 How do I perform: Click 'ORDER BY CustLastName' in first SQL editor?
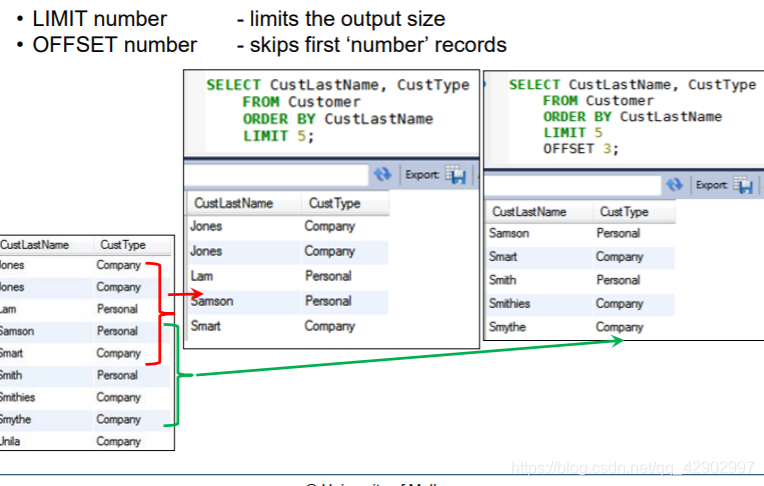point(338,119)
